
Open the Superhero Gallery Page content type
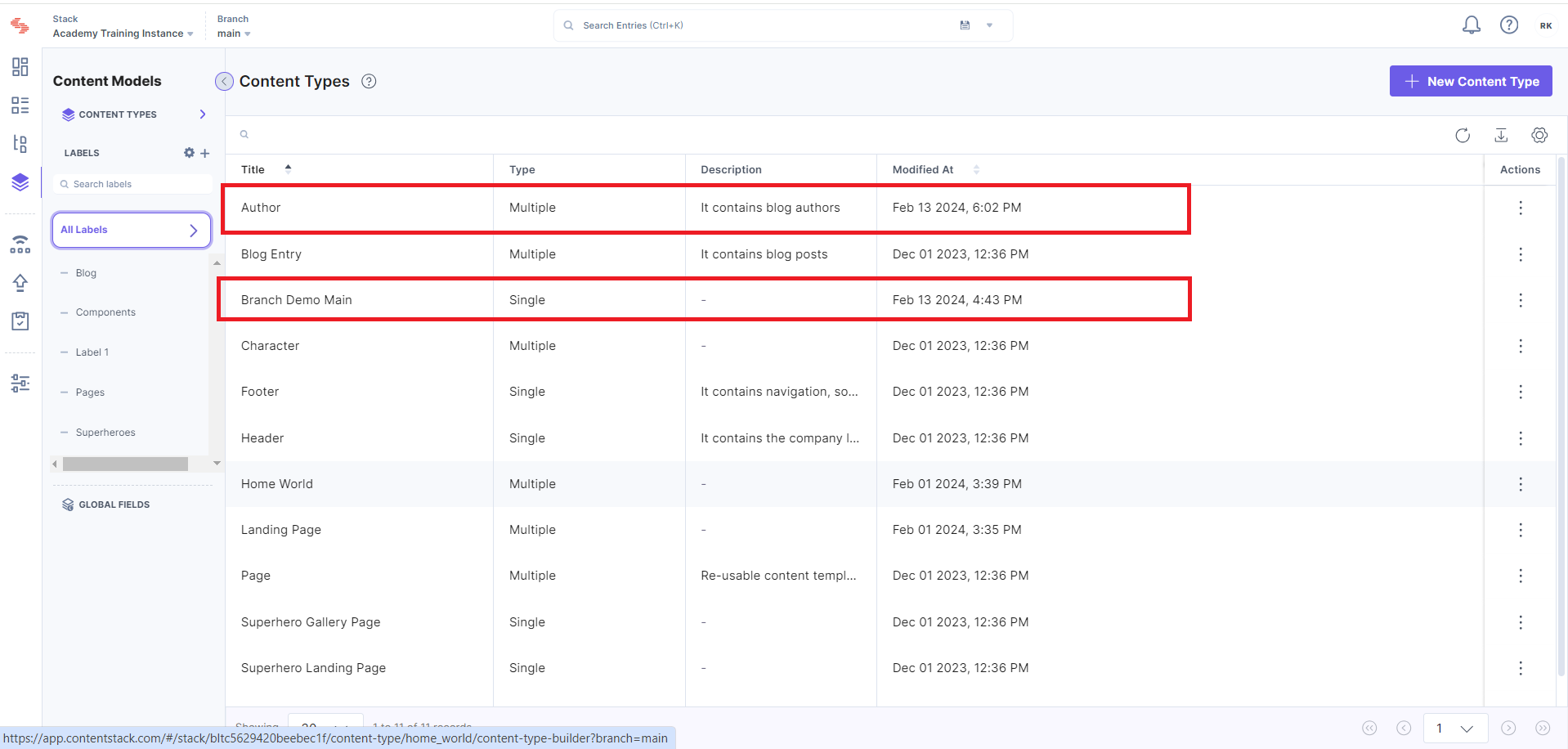coord(311,622)
